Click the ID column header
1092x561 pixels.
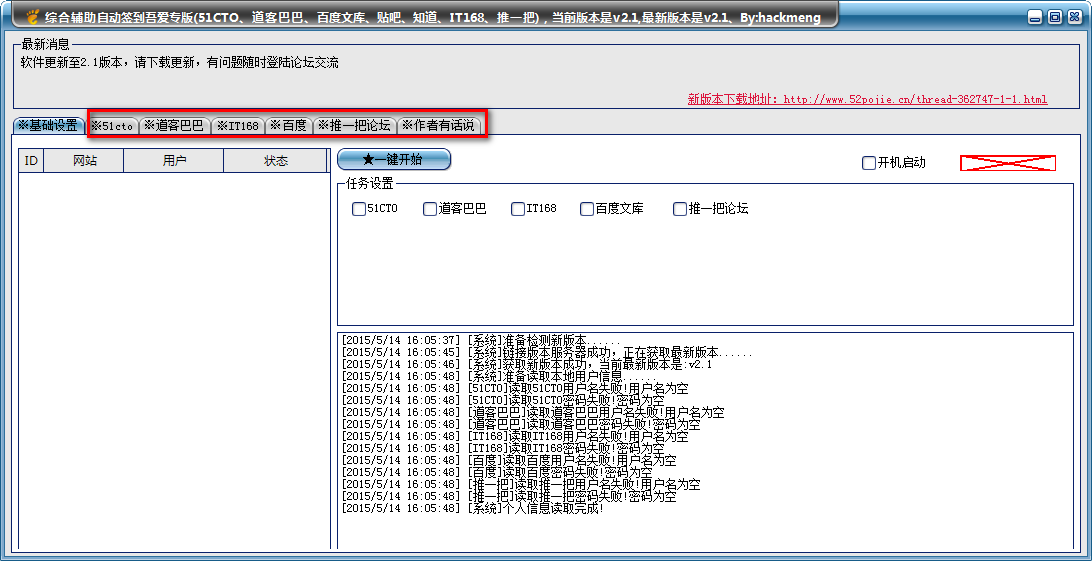[x=31, y=161]
